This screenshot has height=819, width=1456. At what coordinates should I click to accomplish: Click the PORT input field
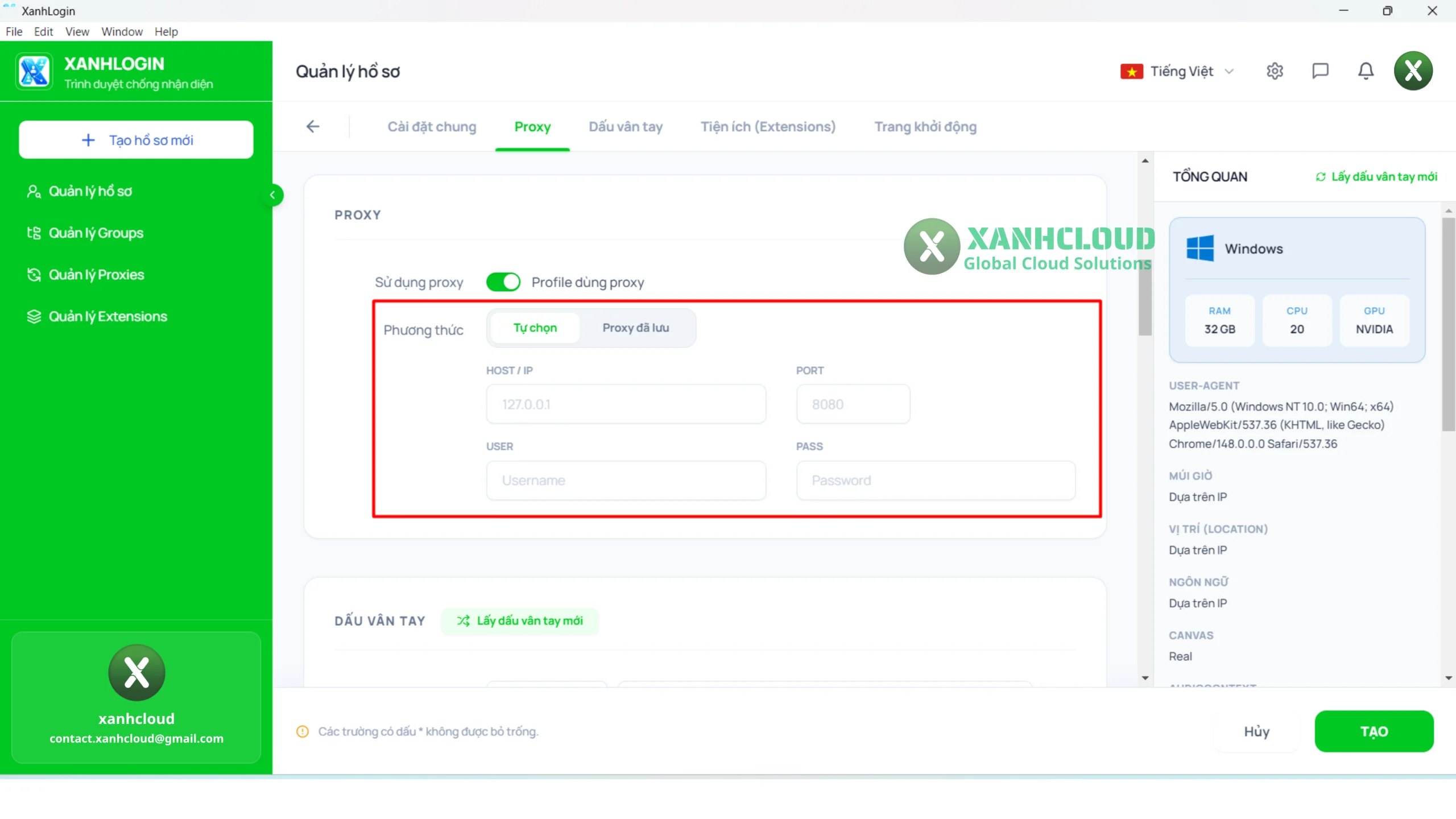853,404
